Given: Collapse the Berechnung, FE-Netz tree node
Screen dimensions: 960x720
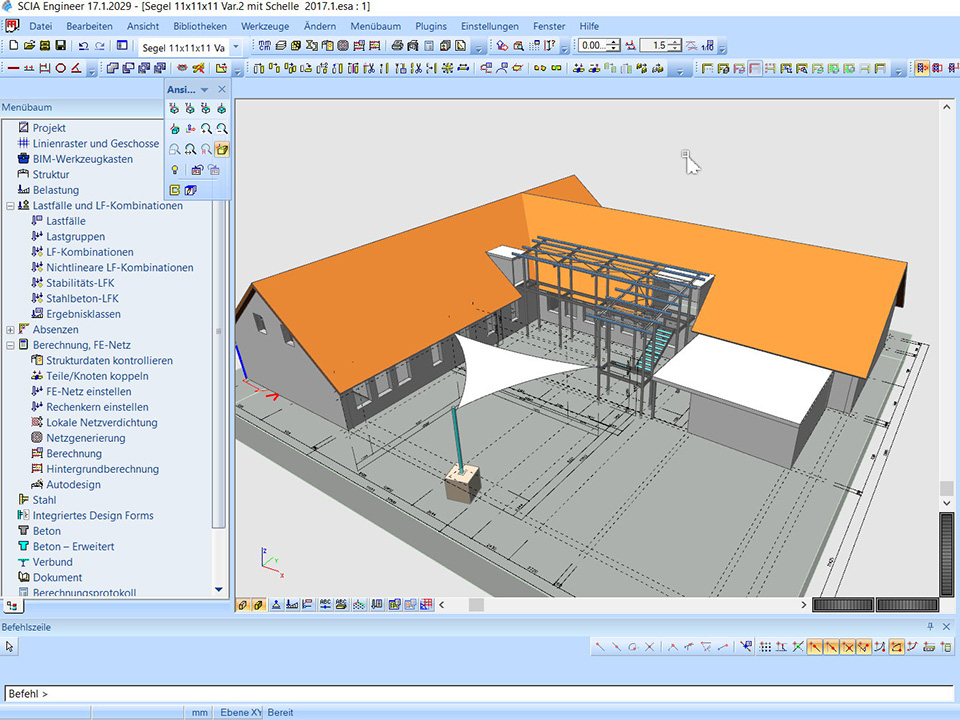Looking at the screenshot, I should point(10,345).
